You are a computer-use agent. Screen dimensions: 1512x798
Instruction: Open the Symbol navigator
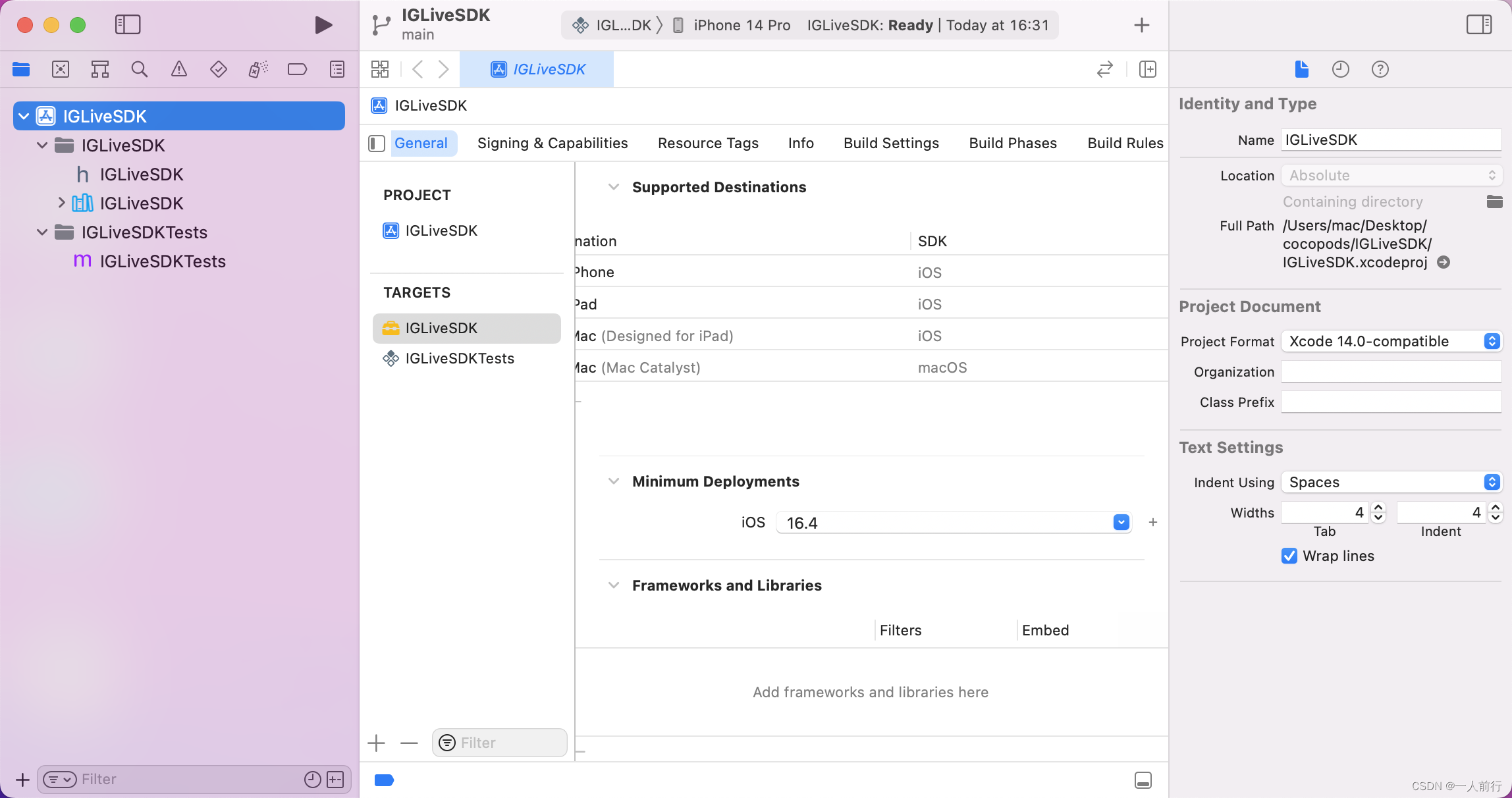(100, 69)
